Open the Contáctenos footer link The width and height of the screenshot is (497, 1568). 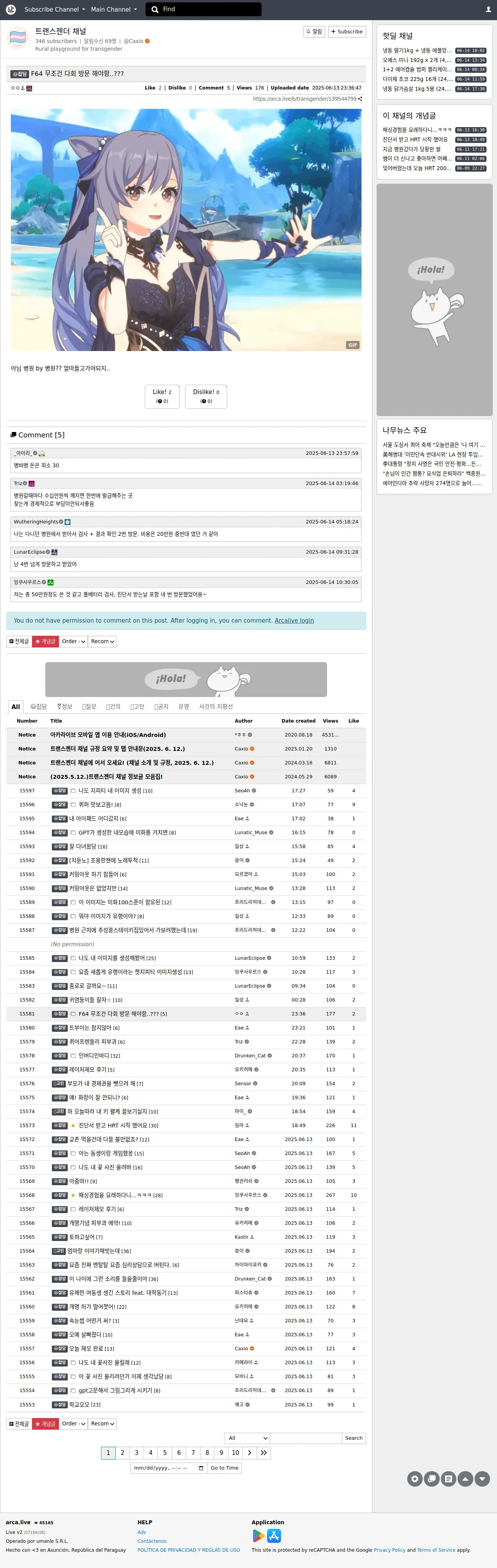click(x=152, y=1541)
